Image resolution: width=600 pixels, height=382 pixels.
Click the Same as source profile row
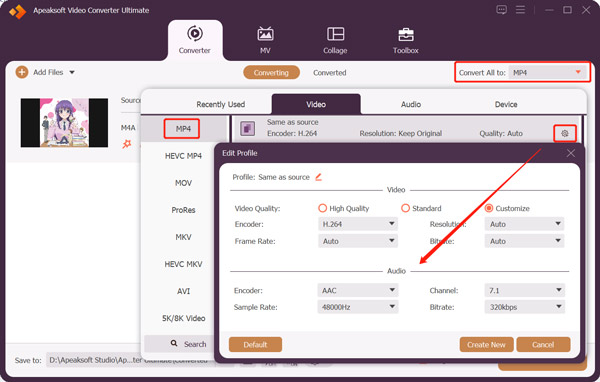click(x=406, y=129)
